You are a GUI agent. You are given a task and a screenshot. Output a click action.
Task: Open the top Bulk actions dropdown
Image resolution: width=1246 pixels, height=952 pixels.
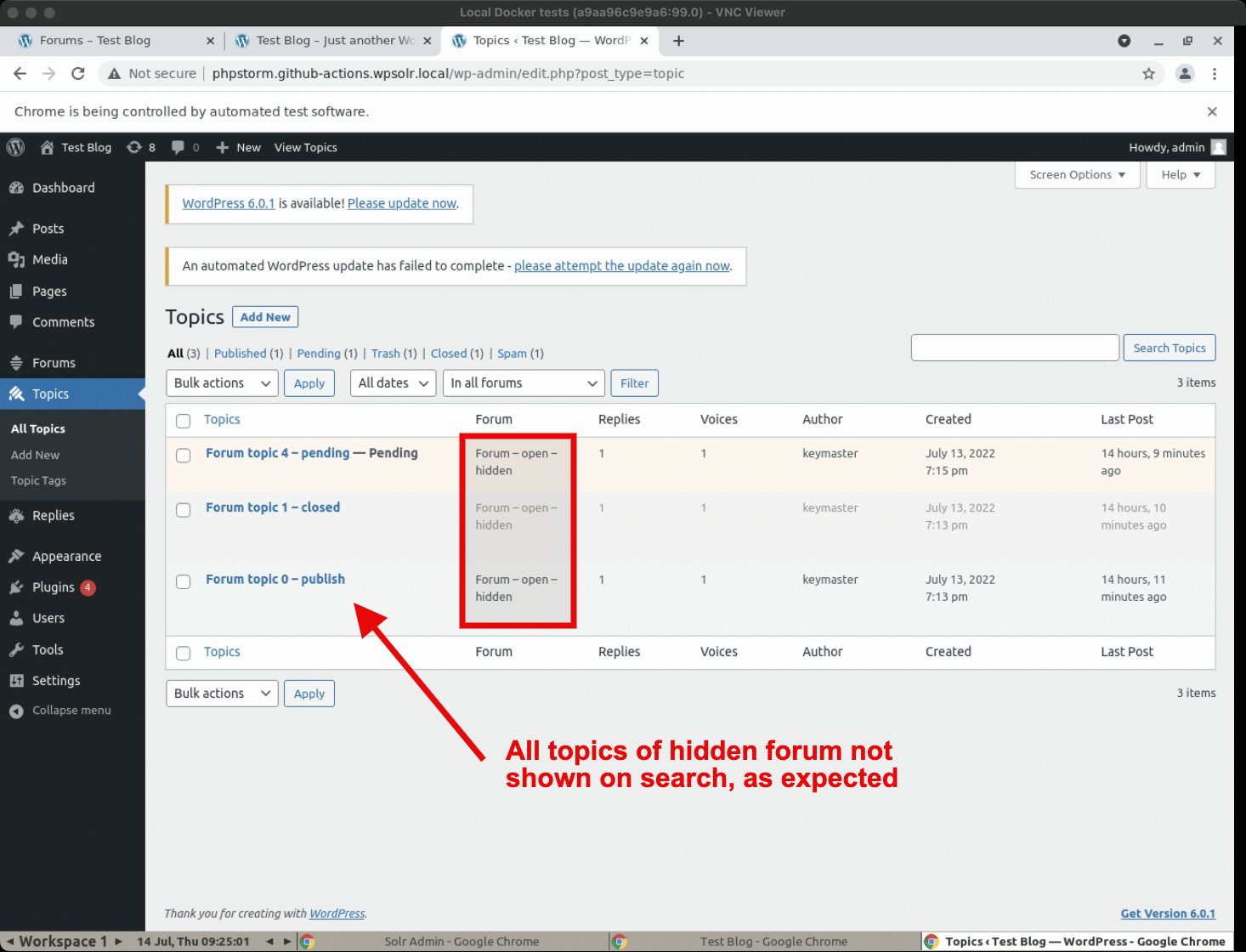pos(222,383)
